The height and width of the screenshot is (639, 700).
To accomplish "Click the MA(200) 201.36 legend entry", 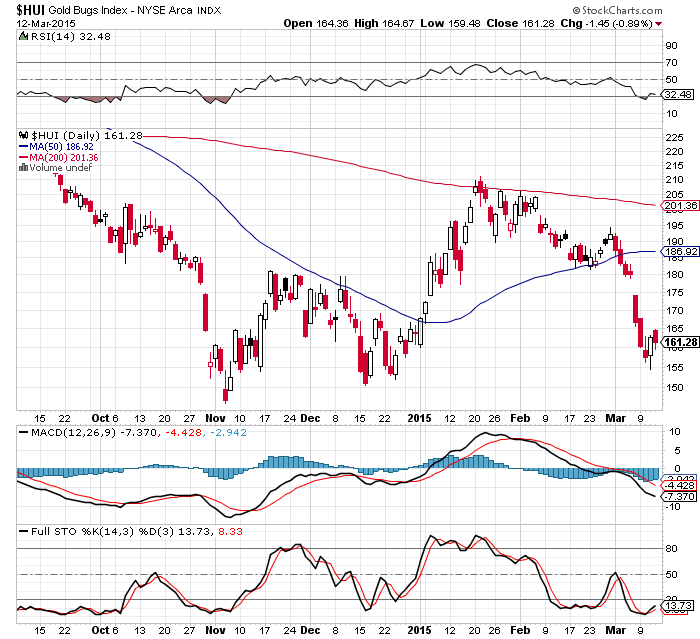I will click(58, 157).
